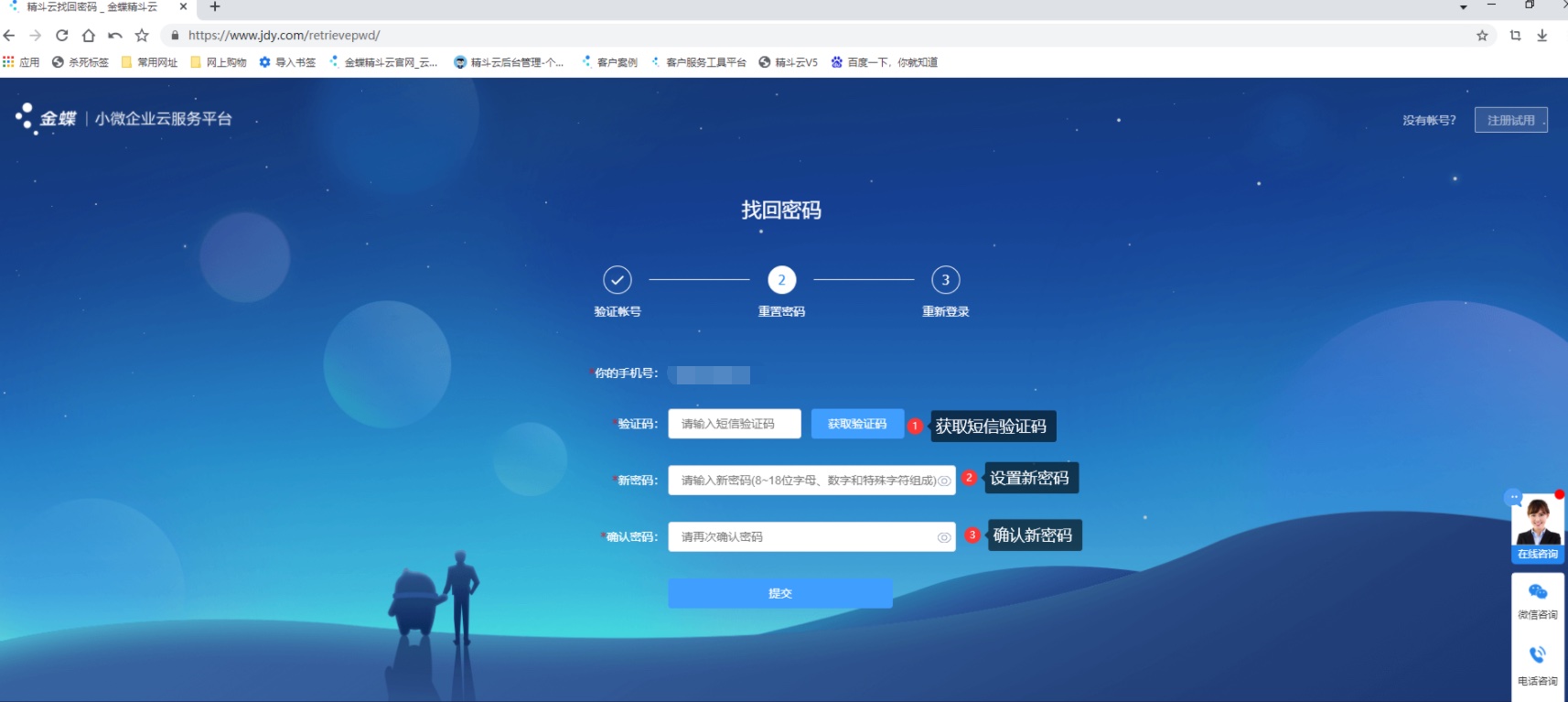The width and height of the screenshot is (1568, 702).
Task: Open the 精斗云后台管理 bookmark
Action: click(509, 62)
